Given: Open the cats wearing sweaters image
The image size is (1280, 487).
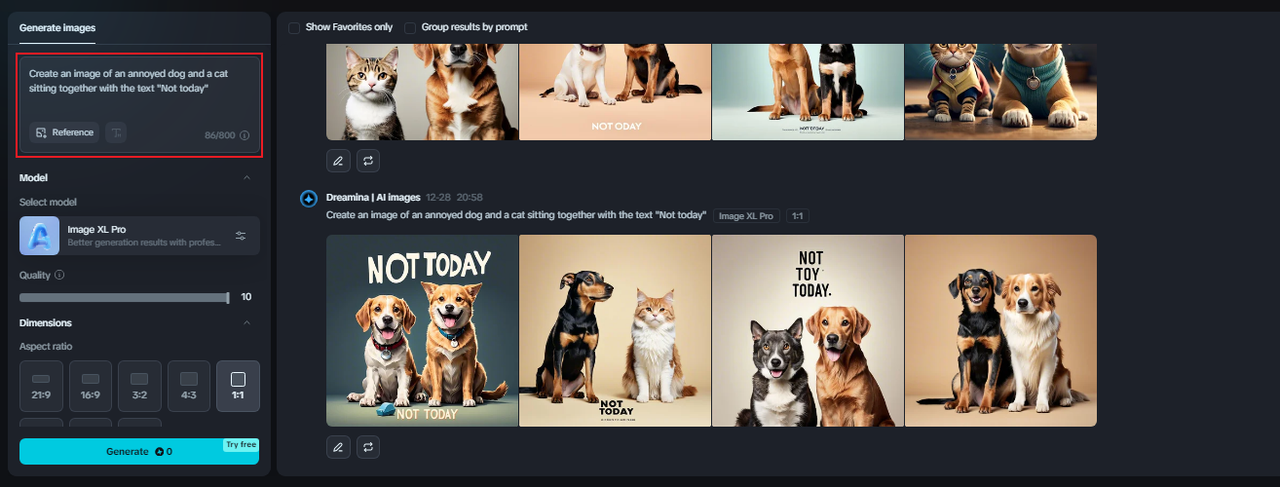Looking at the screenshot, I should (1001, 91).
